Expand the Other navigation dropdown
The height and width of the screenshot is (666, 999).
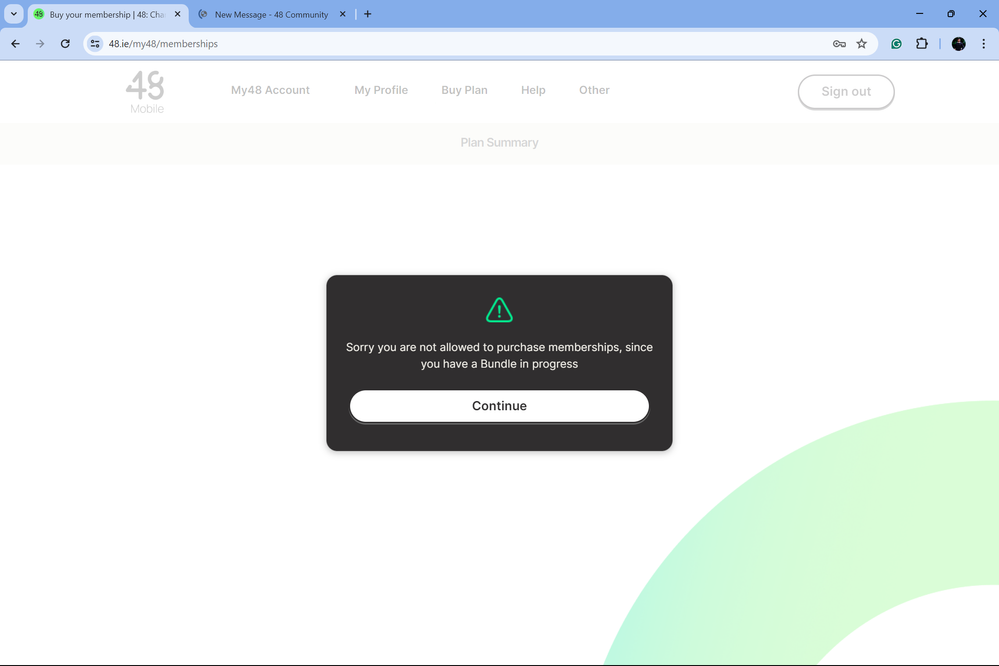(594, 90)
